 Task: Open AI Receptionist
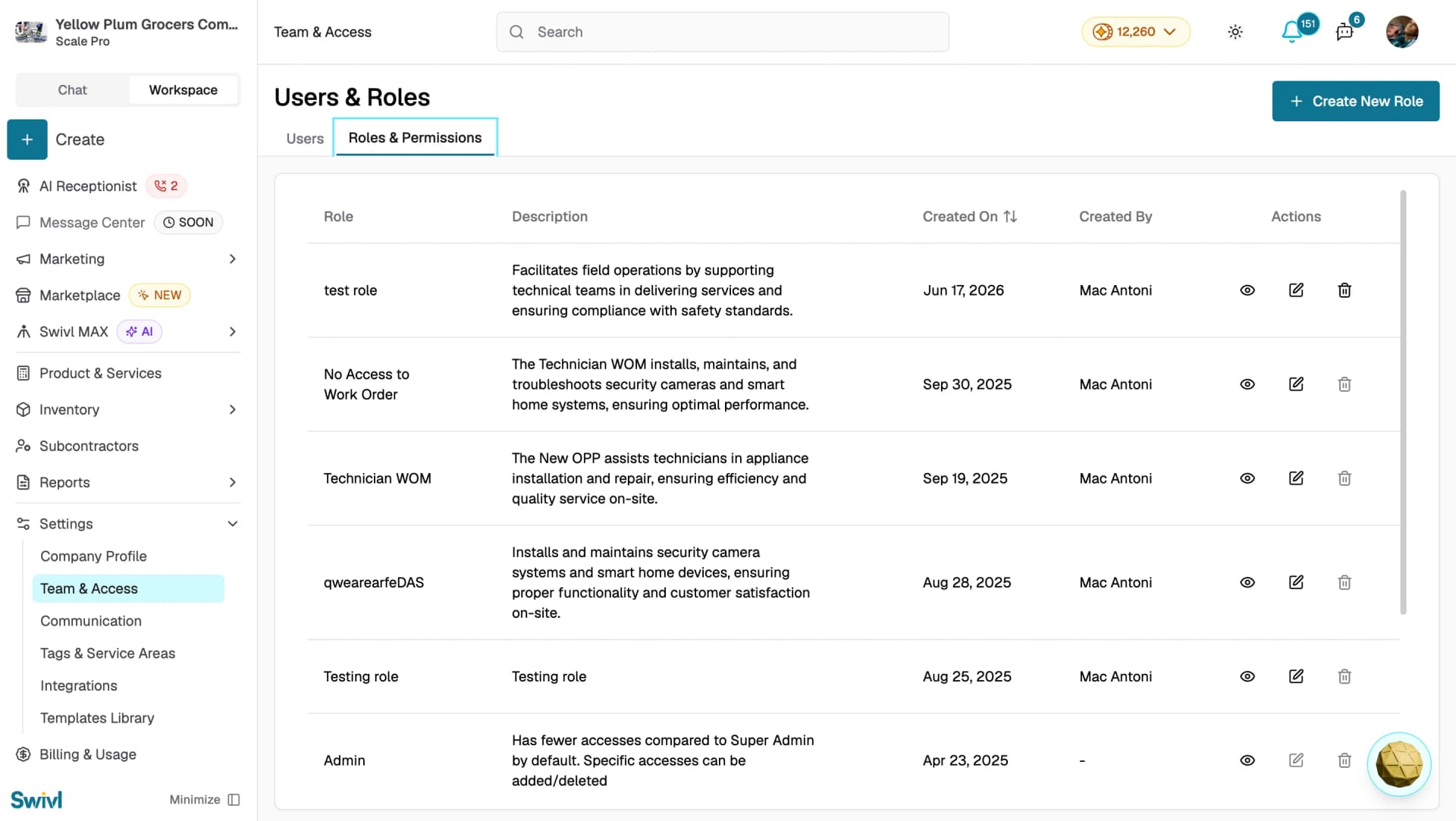[88, 186]
